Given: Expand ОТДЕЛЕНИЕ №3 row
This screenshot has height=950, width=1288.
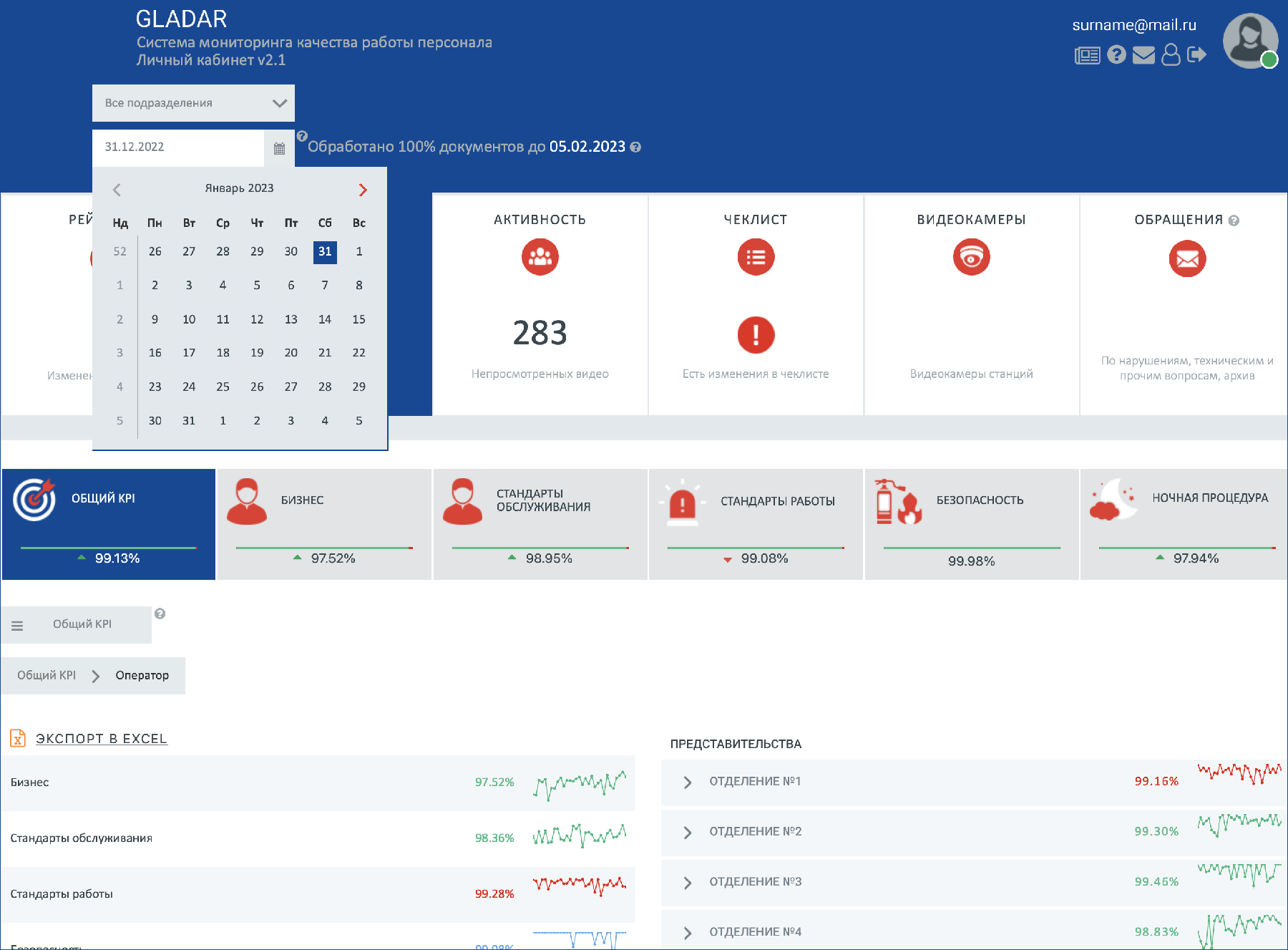Looking at the screenshot, I should pyautogui.click(x=688, y=882).
